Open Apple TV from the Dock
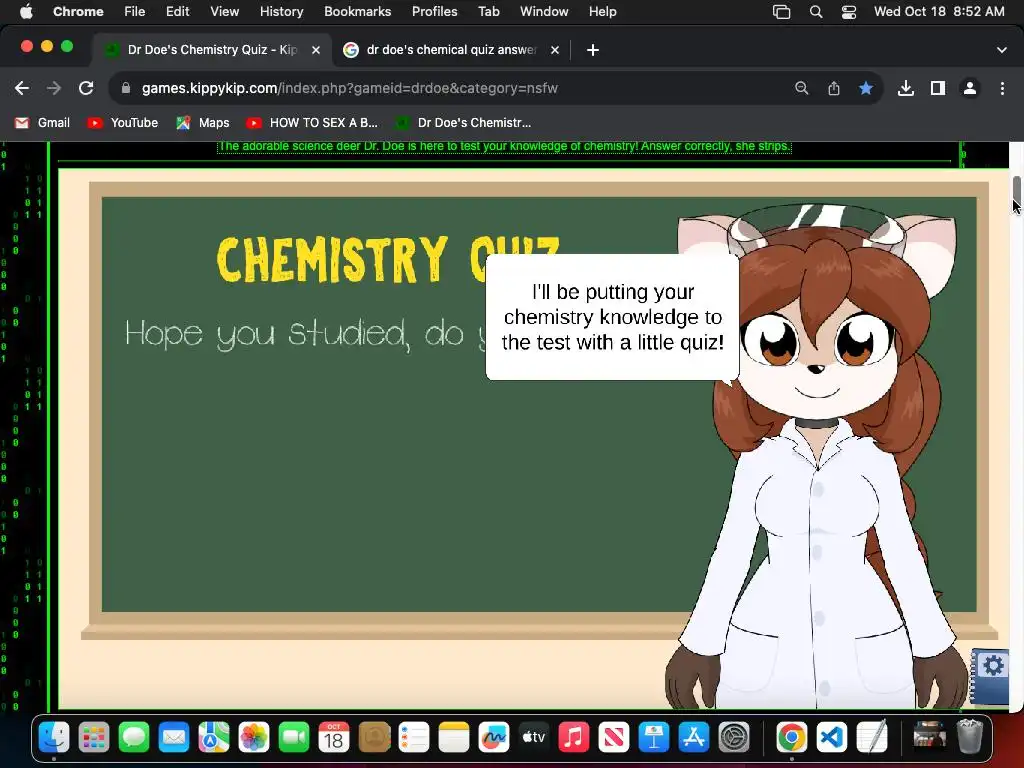 pos(534,738)
